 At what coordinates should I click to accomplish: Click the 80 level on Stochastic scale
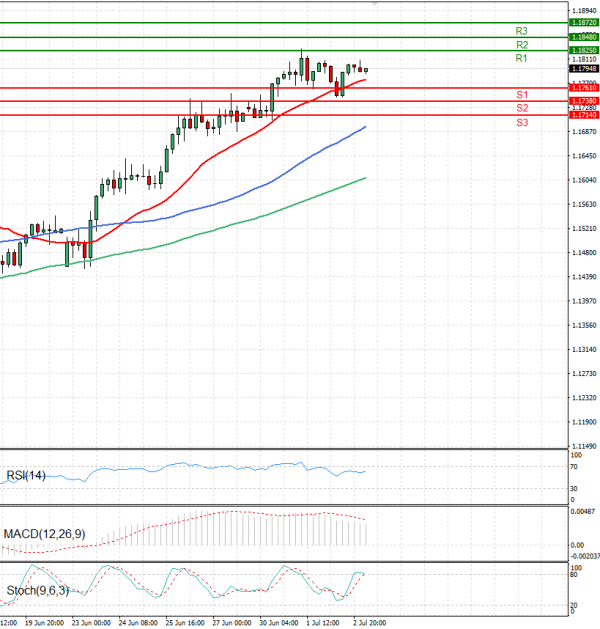point(574,575)
